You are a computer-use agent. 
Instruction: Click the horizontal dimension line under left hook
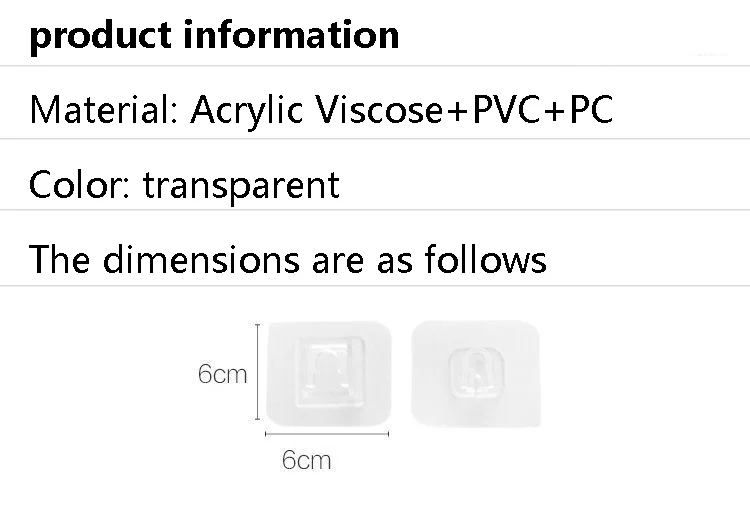click(327, 434)
